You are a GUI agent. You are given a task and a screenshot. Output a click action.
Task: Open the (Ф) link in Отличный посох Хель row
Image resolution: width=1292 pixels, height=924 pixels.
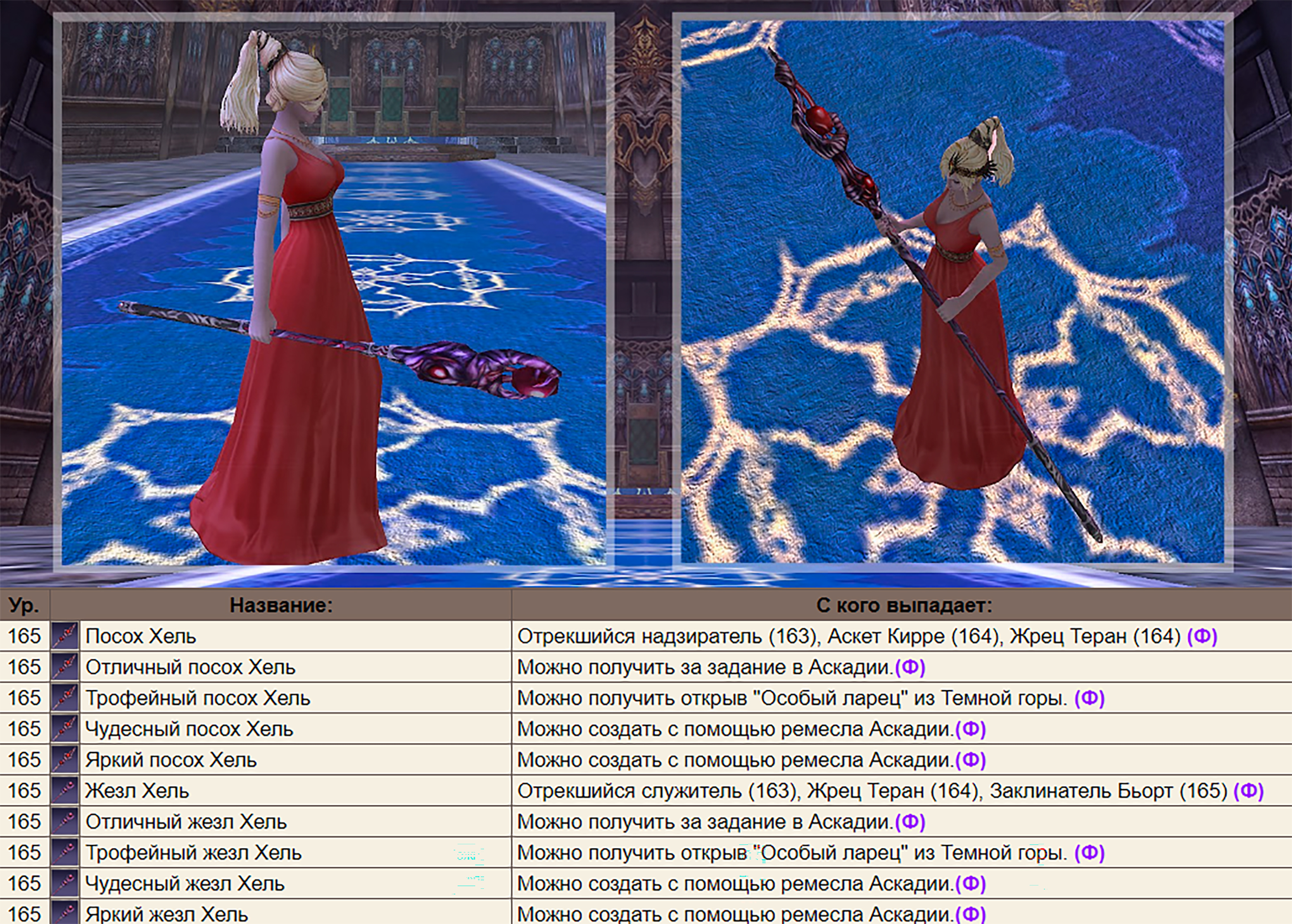910,667
